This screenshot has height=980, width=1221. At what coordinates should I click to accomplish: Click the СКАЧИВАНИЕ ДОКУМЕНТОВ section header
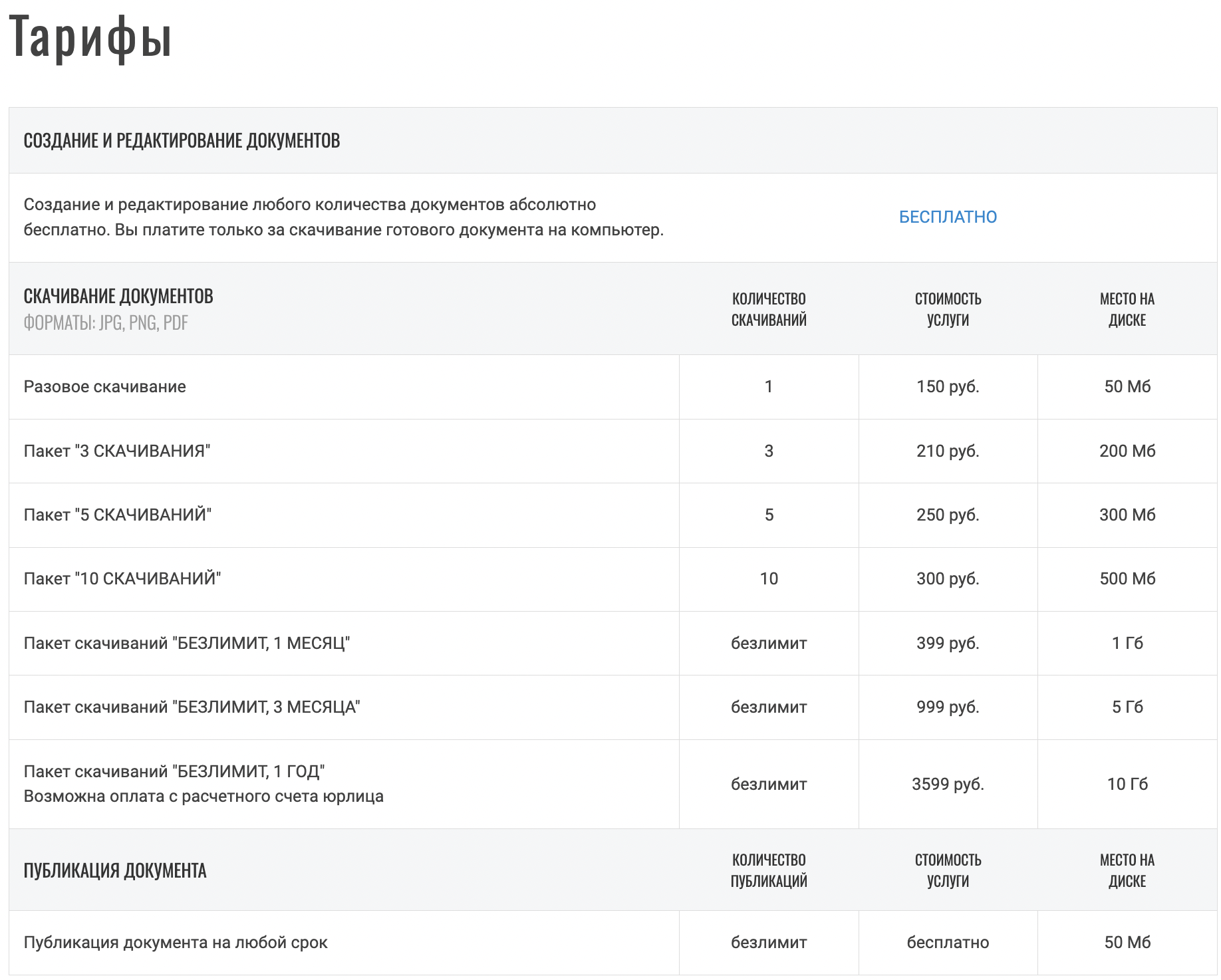(x=118, y=297)
